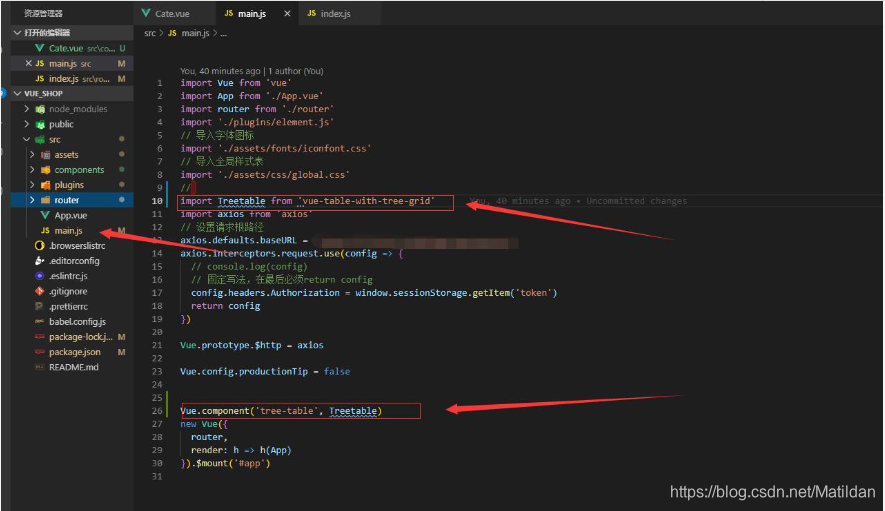Click the assets folder icon
Screen dimensions: 885x511
46,155
